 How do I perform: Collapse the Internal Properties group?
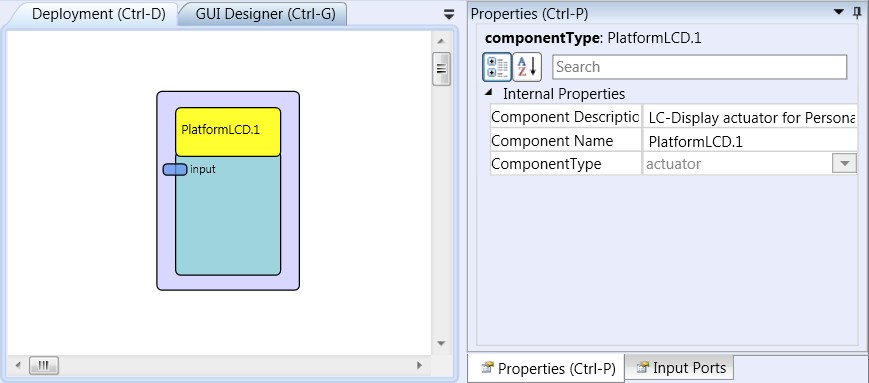(x=488, y=93)
